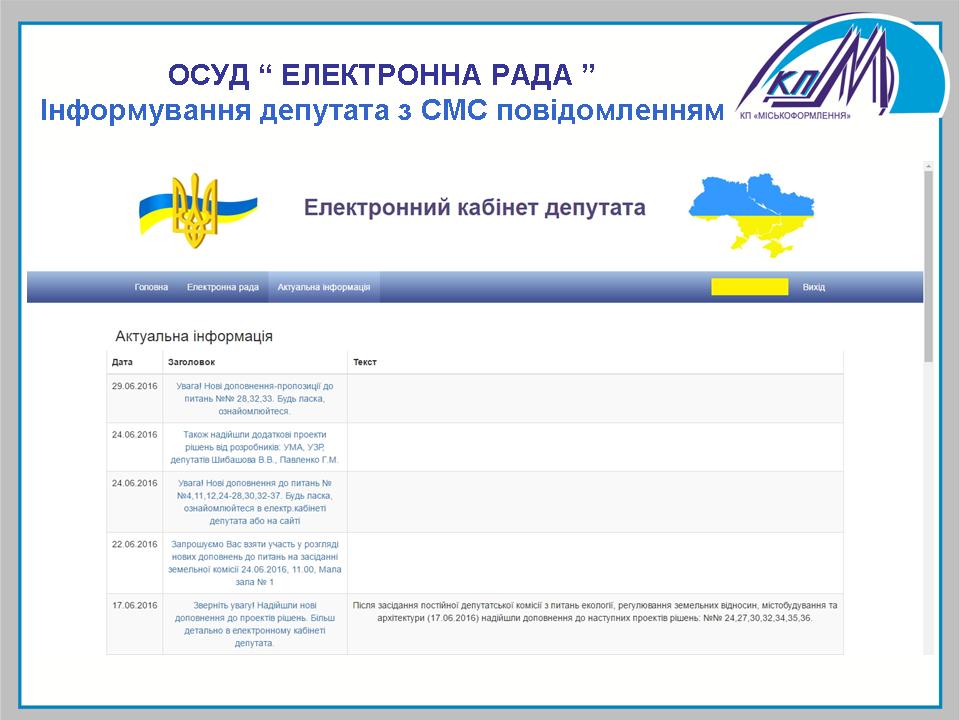Click the Заголовок column header

tap(191, 362)
